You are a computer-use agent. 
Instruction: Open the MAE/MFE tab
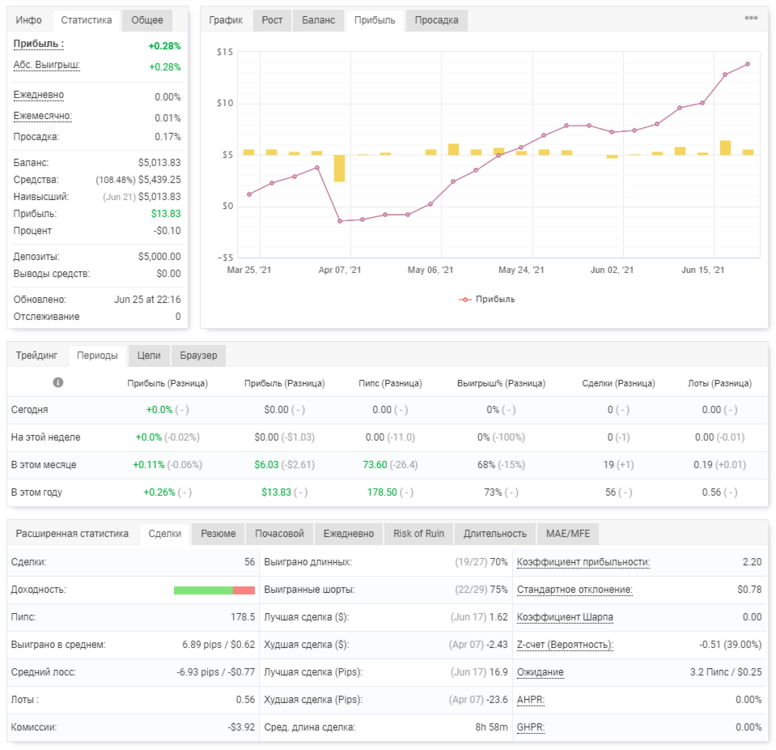tap(568, 534)
